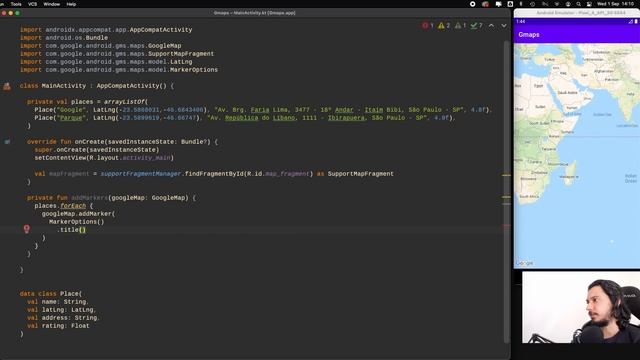The image size is (640, 360).
Task: Click the import MarkerOptions line
Action: click(119, 70)
